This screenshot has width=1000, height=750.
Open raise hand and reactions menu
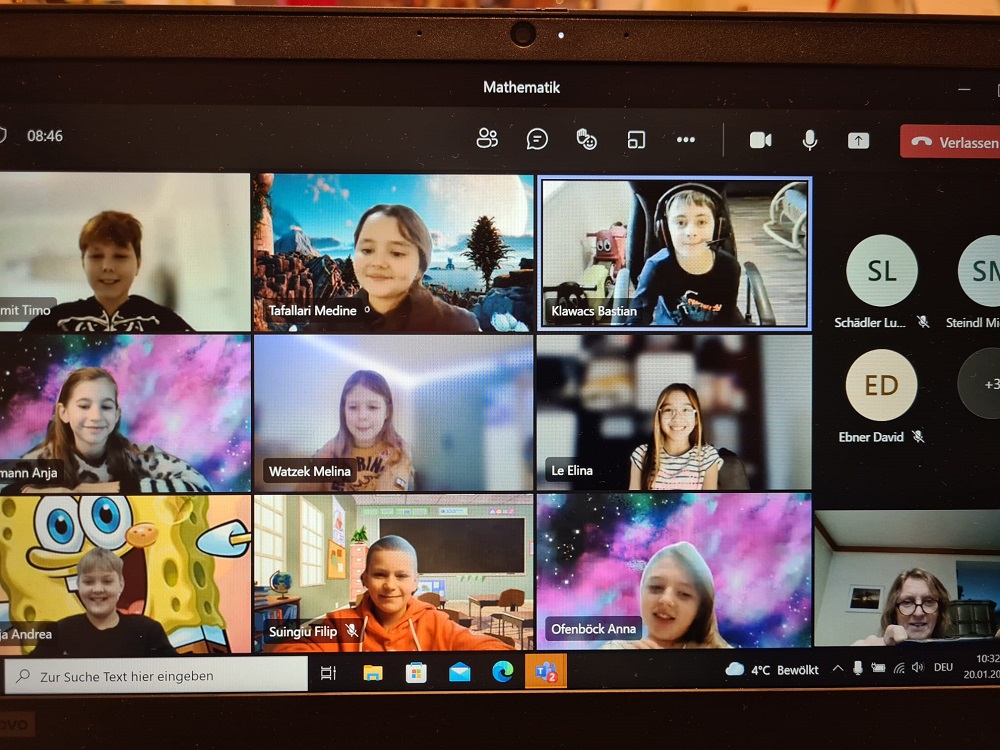tap(587, 139)
